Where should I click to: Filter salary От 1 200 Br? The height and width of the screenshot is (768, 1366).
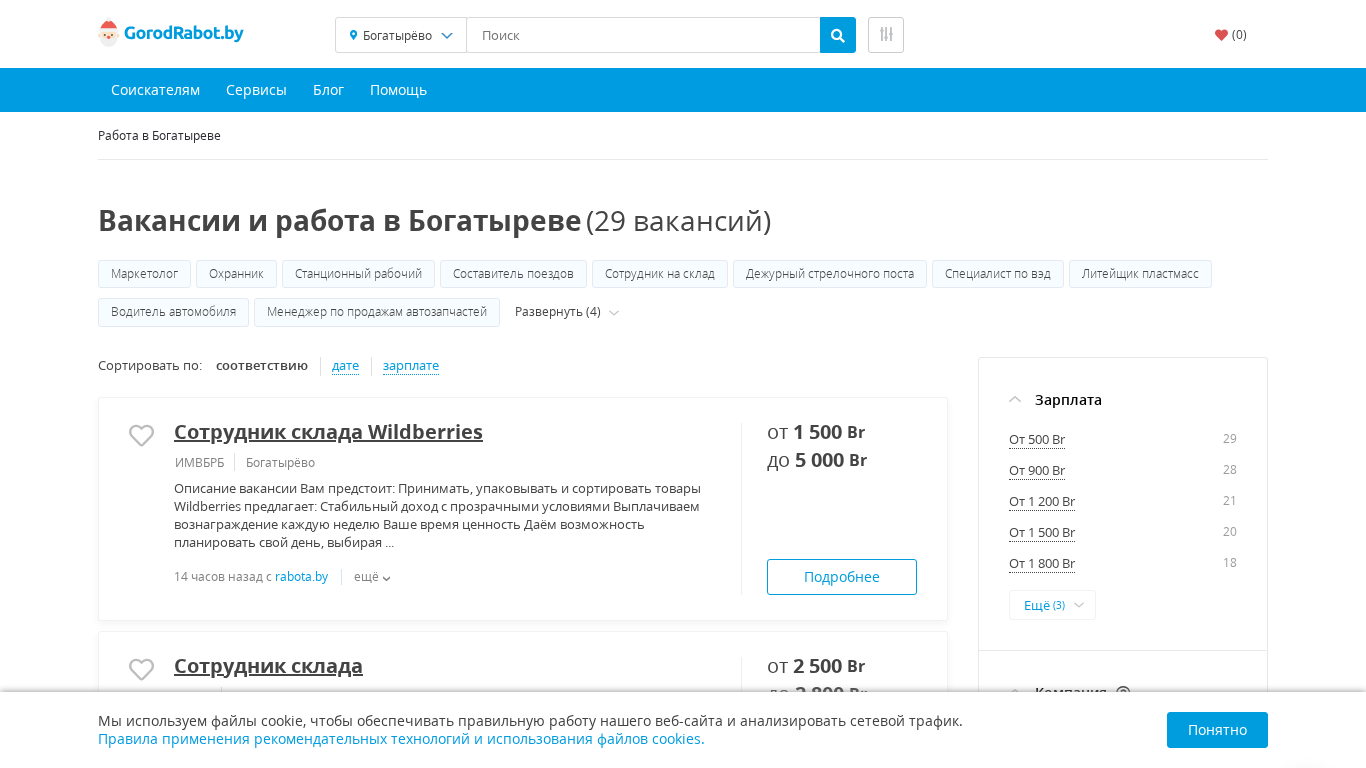pos(1042,502)
